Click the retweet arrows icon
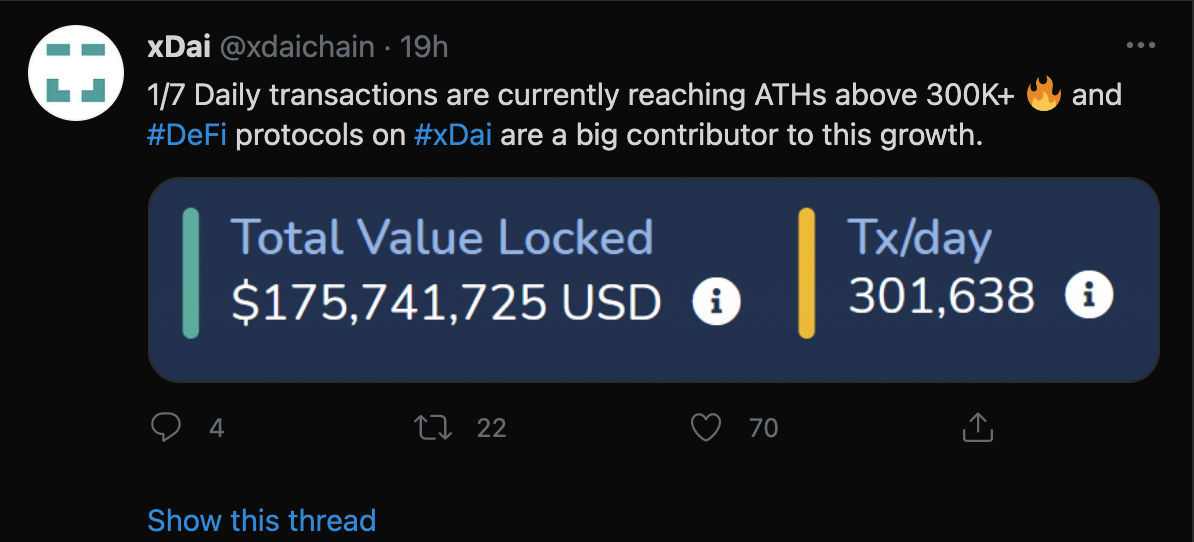The image size is (1194, 542). 433,428
